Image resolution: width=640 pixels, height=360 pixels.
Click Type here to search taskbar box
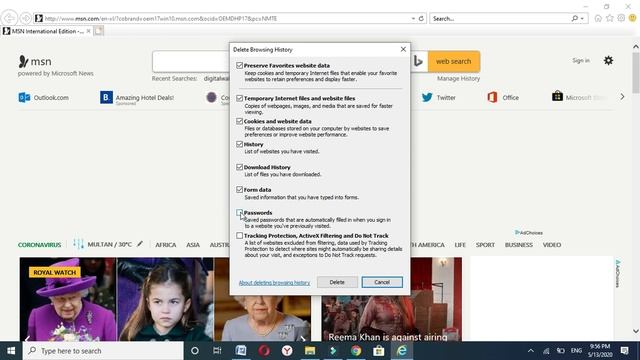click(103, 351)
